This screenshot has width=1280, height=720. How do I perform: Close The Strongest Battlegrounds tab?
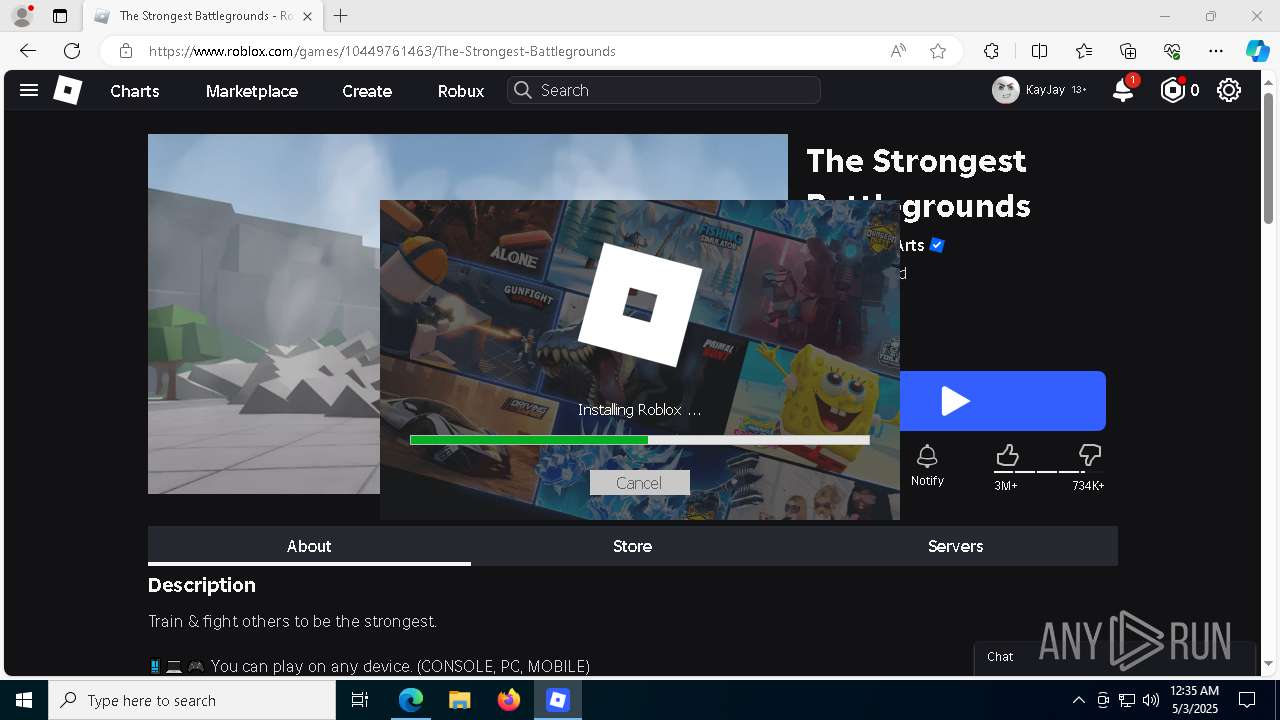point(307,16)
